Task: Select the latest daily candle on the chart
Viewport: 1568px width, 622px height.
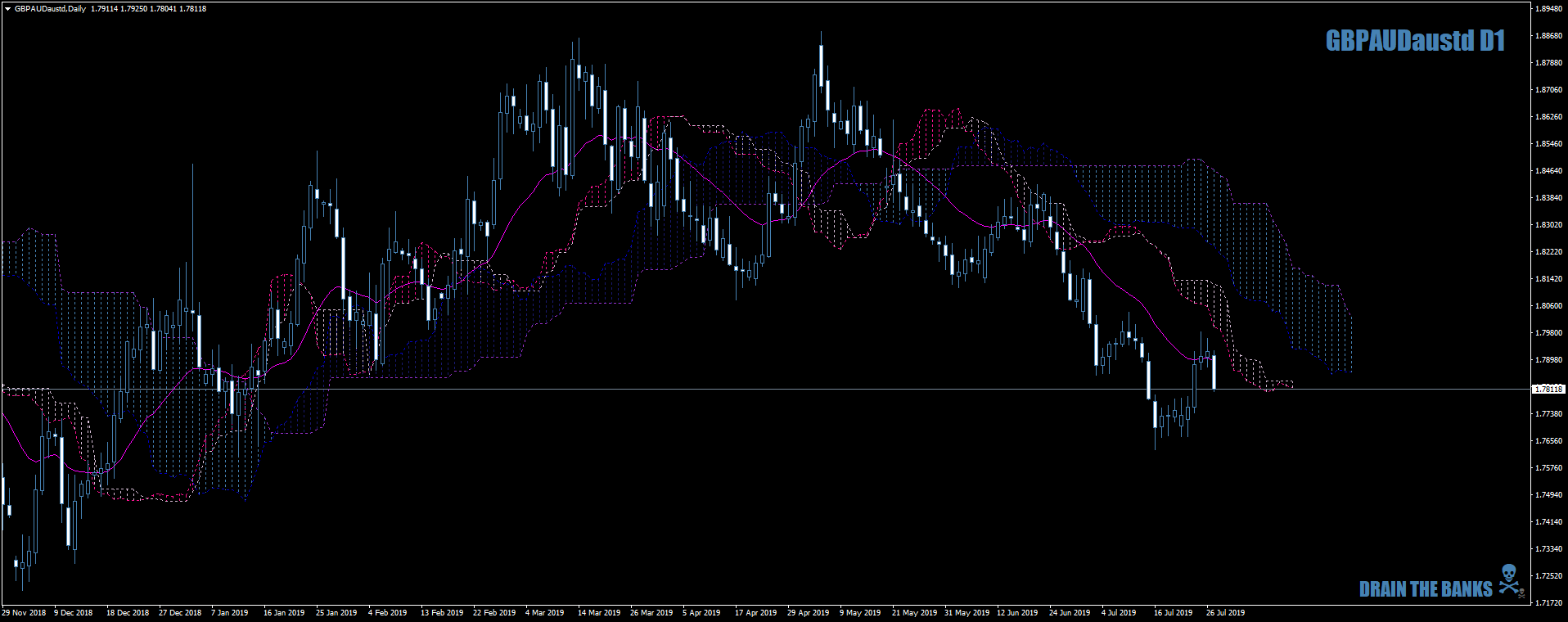Action: tap(1214, 371)
